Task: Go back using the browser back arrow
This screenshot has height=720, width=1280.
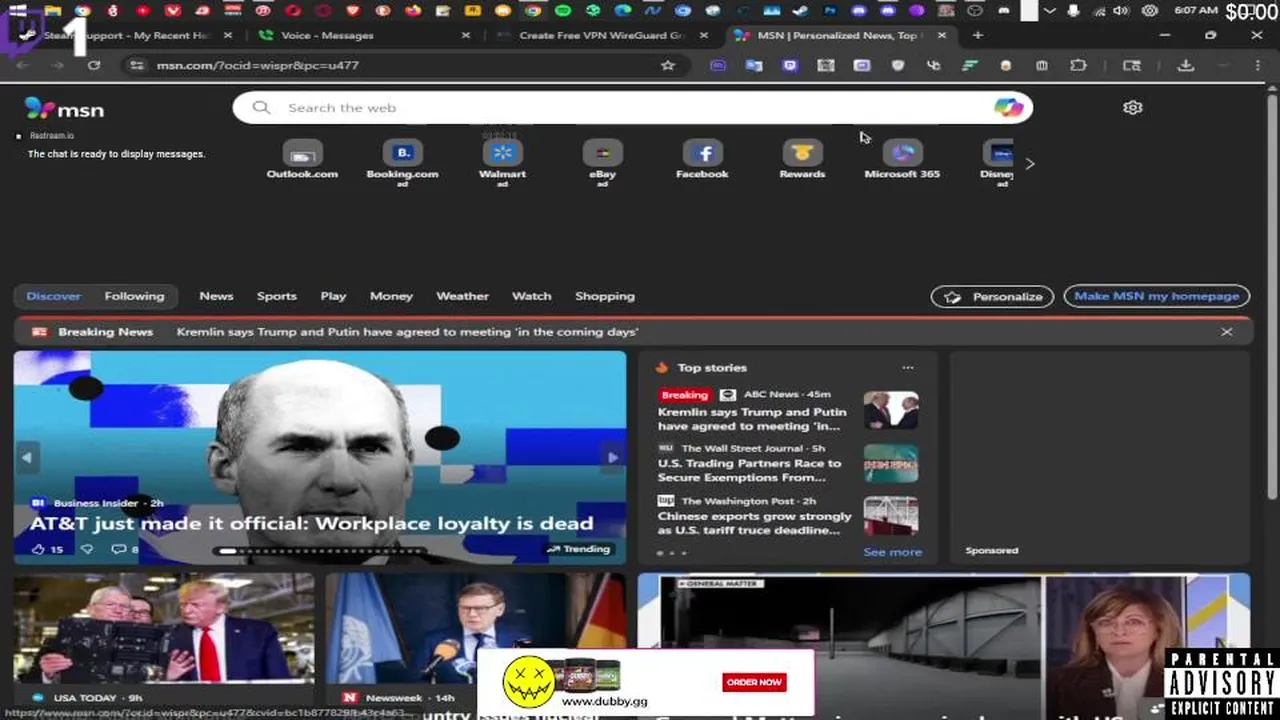Action: point(22,65)
